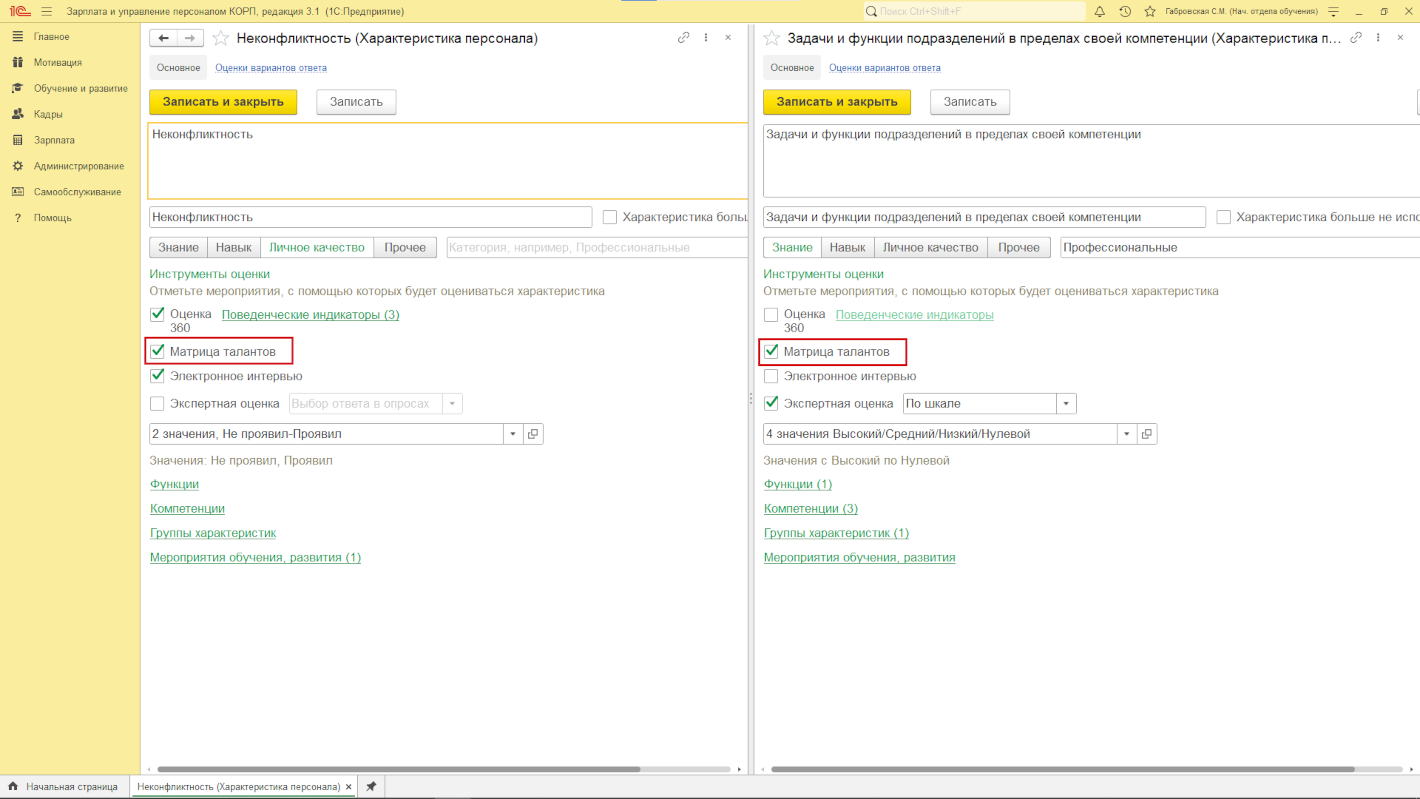Copy link icon in Неконфликтность form header

click(684, 38)
